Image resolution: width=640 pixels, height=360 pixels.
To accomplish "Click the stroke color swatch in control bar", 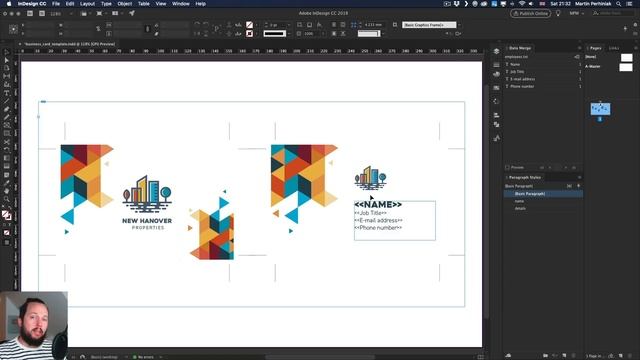I will pyautogui.click(x=249, y=33).
